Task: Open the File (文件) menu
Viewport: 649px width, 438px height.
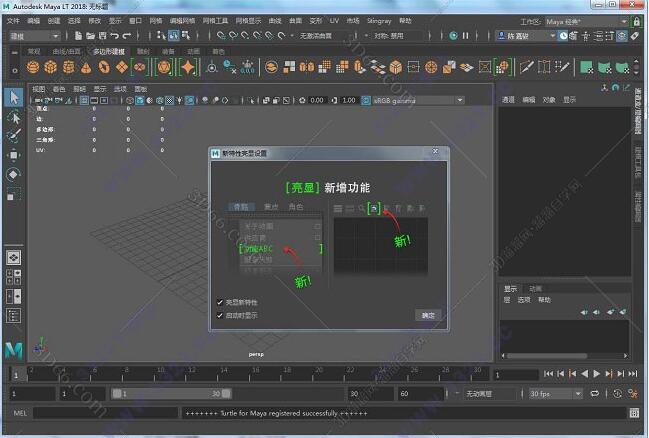Action: 13,21
